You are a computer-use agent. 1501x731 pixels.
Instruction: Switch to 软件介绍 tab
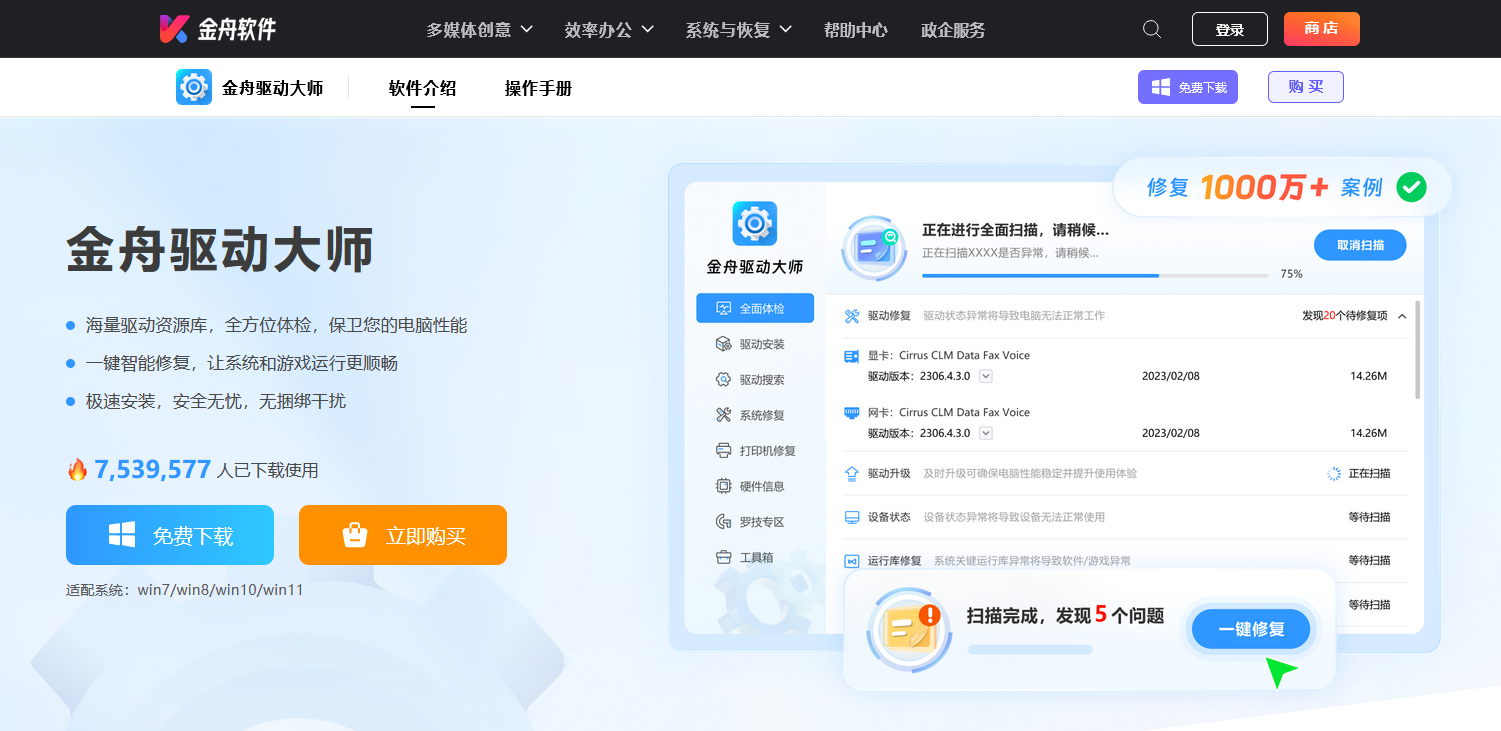point(423,88)
